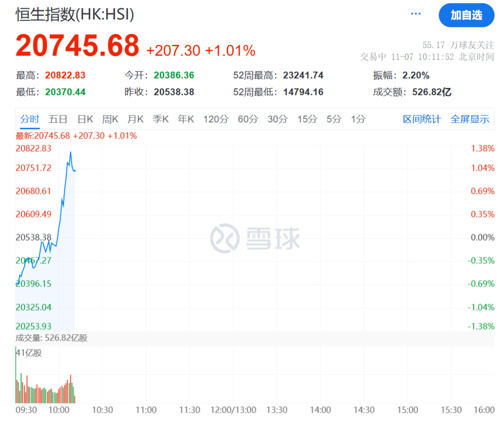Open the 季K quarterly chart tab
Viewport: 500px width, 422px height.
point(161,119)
